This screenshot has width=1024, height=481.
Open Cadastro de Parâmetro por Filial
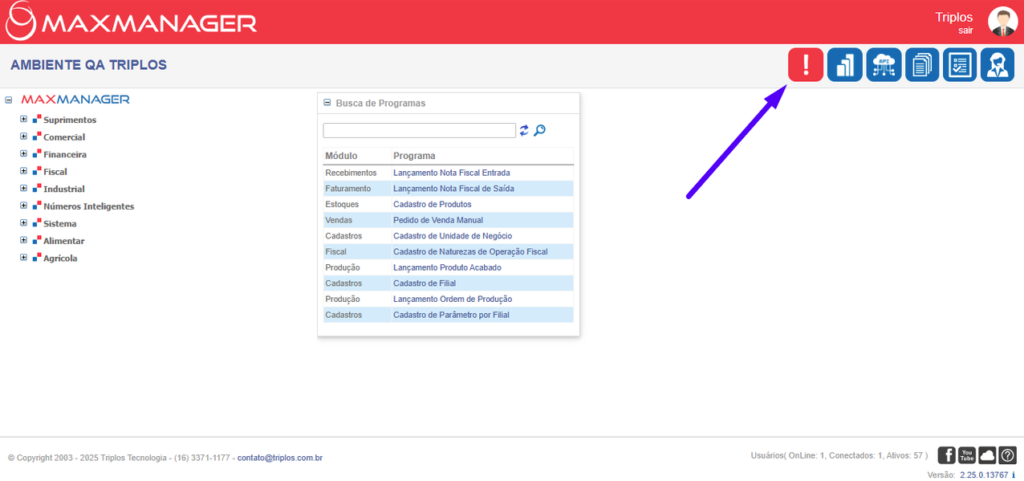coord(451,315)
